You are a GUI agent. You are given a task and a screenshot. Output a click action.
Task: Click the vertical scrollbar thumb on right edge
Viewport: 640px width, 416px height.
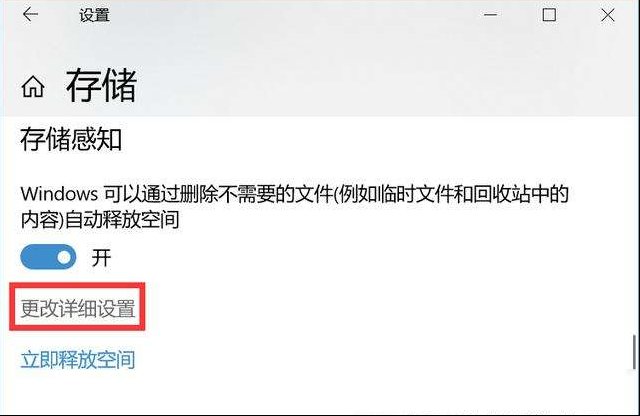634,352
